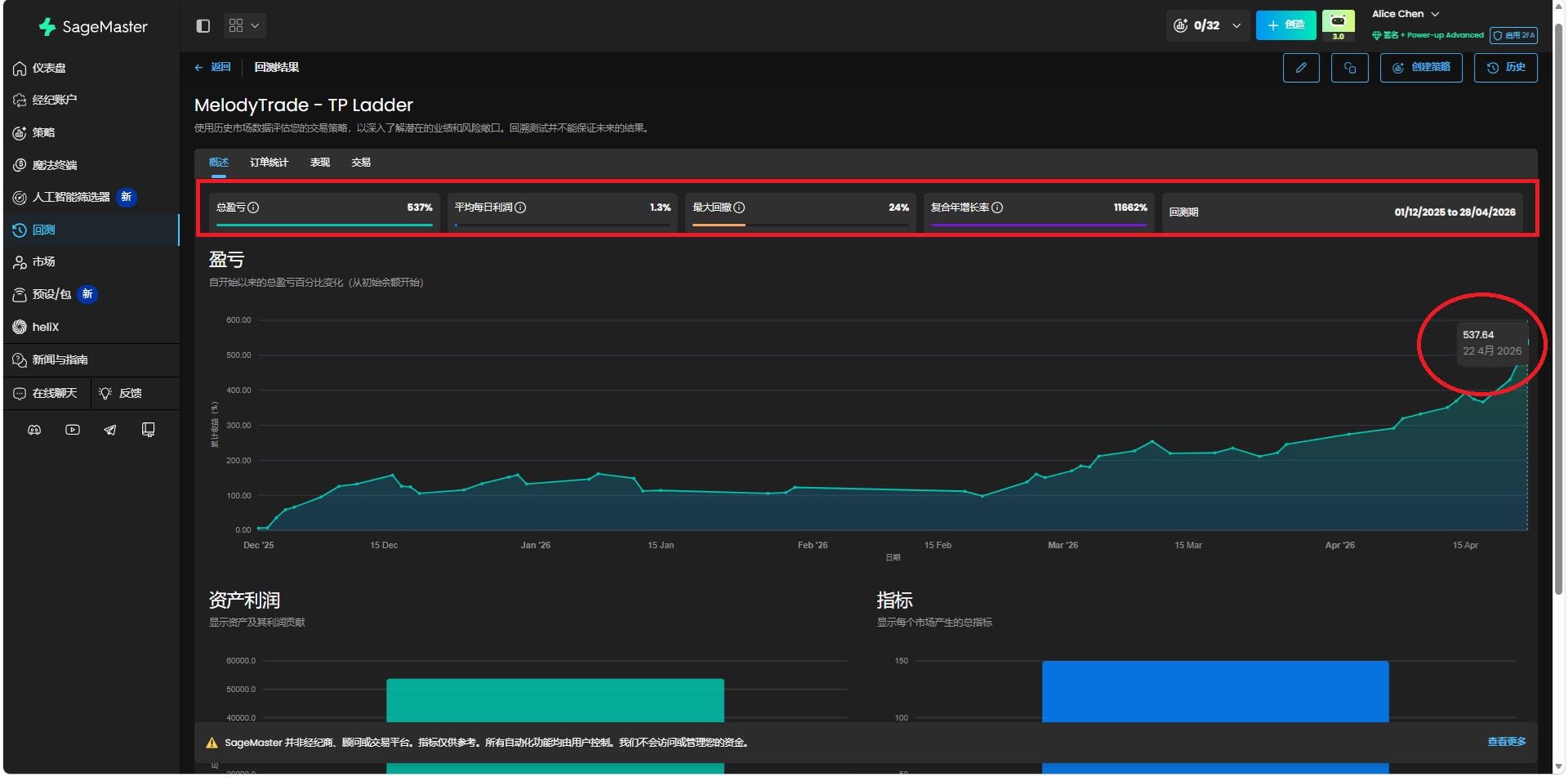
Task: Click the 启用 2FA button
Action: click(x=1514, y=35)
